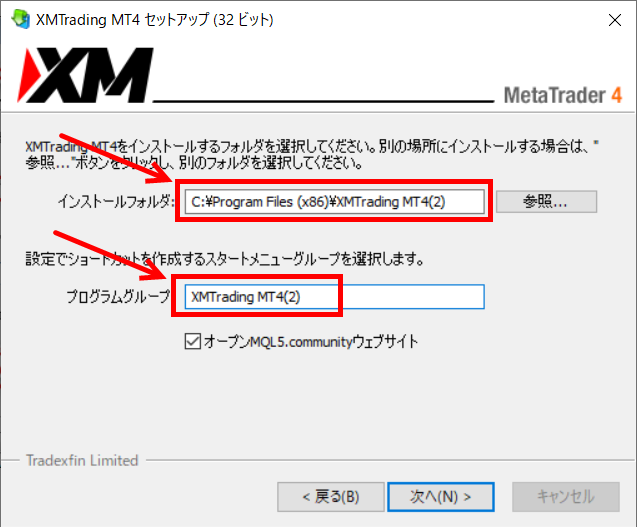Click the red arrow pointing to install folder
Viewport: 637px width, 527px height.
[x=117, y=158]
